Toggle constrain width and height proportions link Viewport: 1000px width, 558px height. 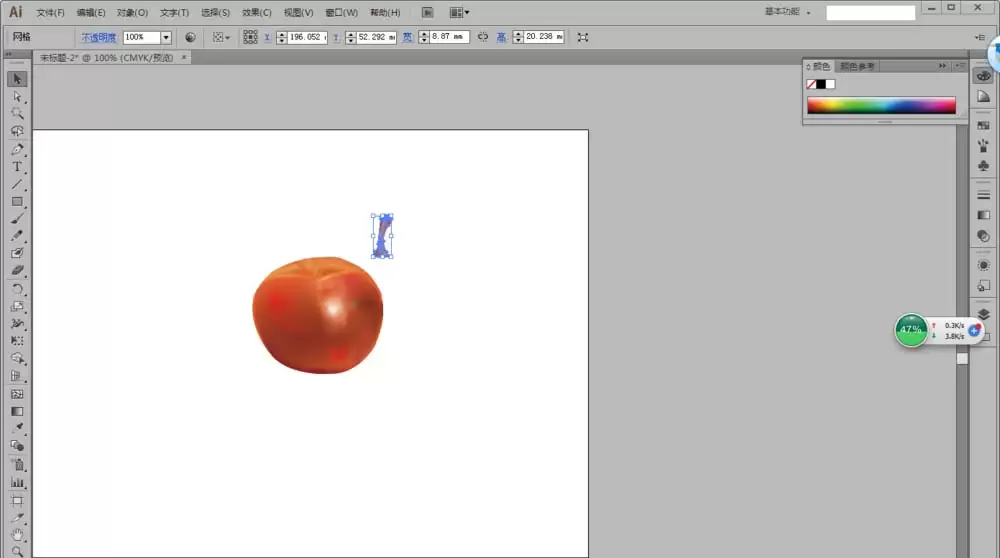[x=483, y=37]
